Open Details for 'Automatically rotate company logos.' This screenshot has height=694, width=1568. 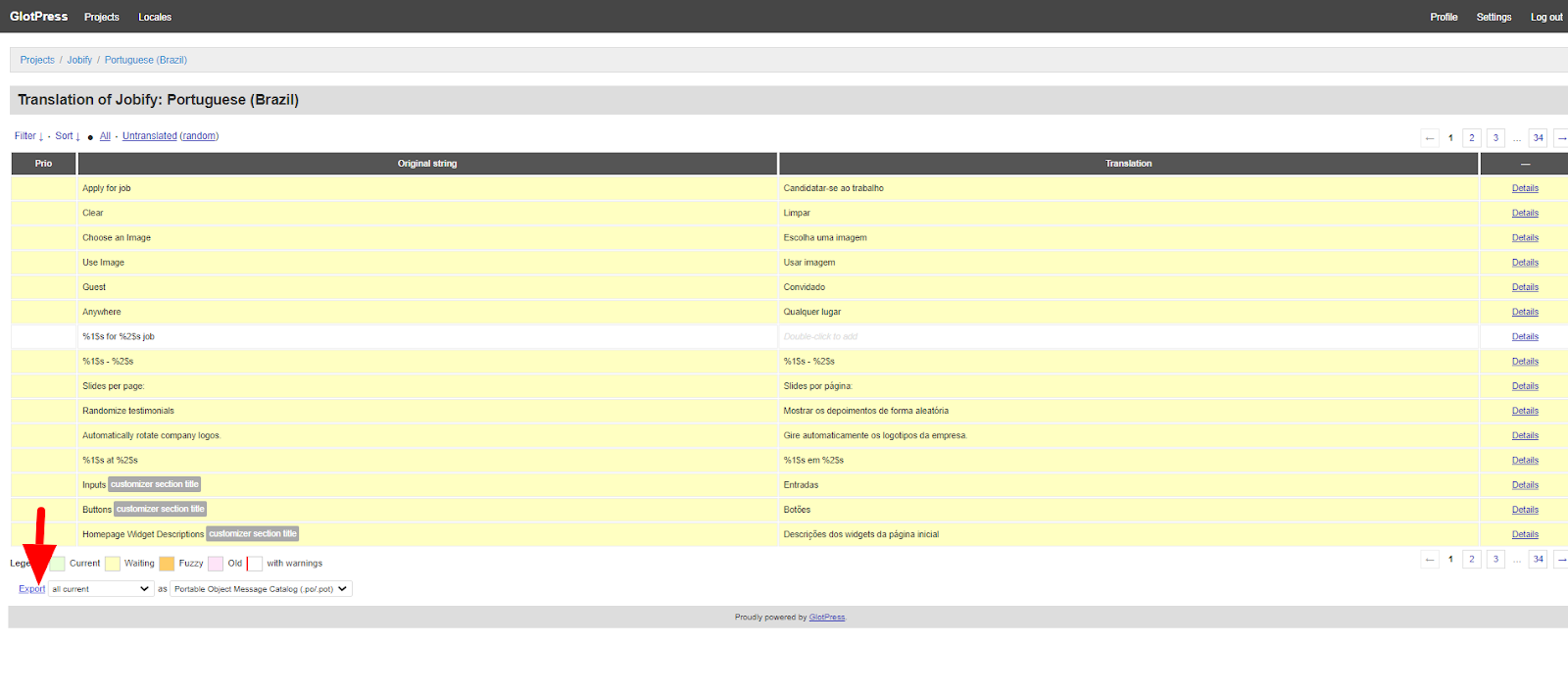point(1525,435)
